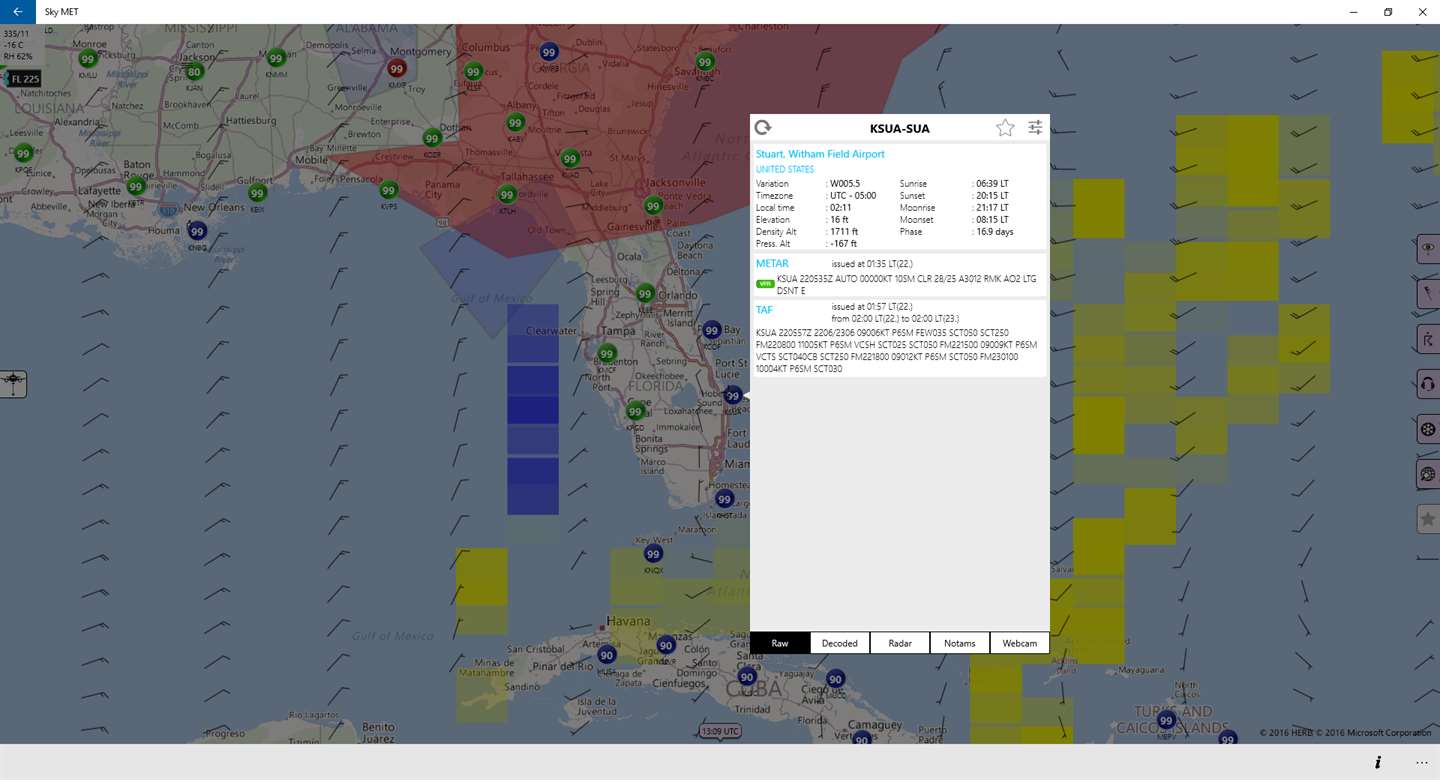Screen dimensions: 1440x780
Task: Select the blue 90 marker near Havana
Action: click(606, 655)
